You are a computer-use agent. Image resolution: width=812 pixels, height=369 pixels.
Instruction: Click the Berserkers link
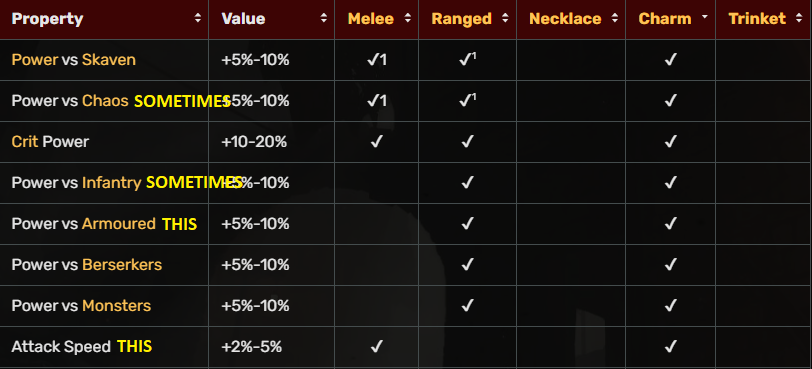pos(122,264)
